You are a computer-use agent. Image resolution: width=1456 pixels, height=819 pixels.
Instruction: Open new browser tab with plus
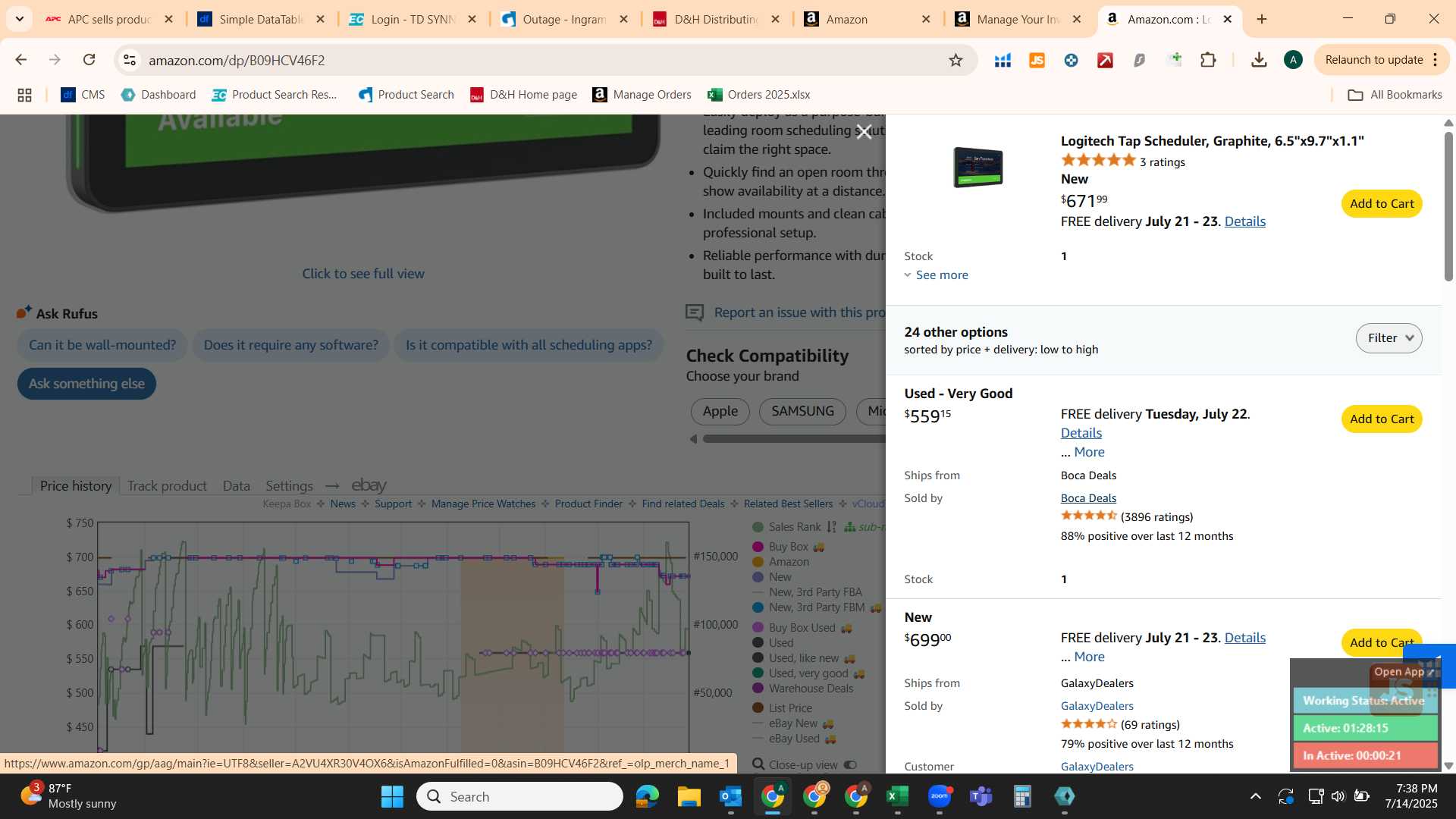[x=1262, y=19]
